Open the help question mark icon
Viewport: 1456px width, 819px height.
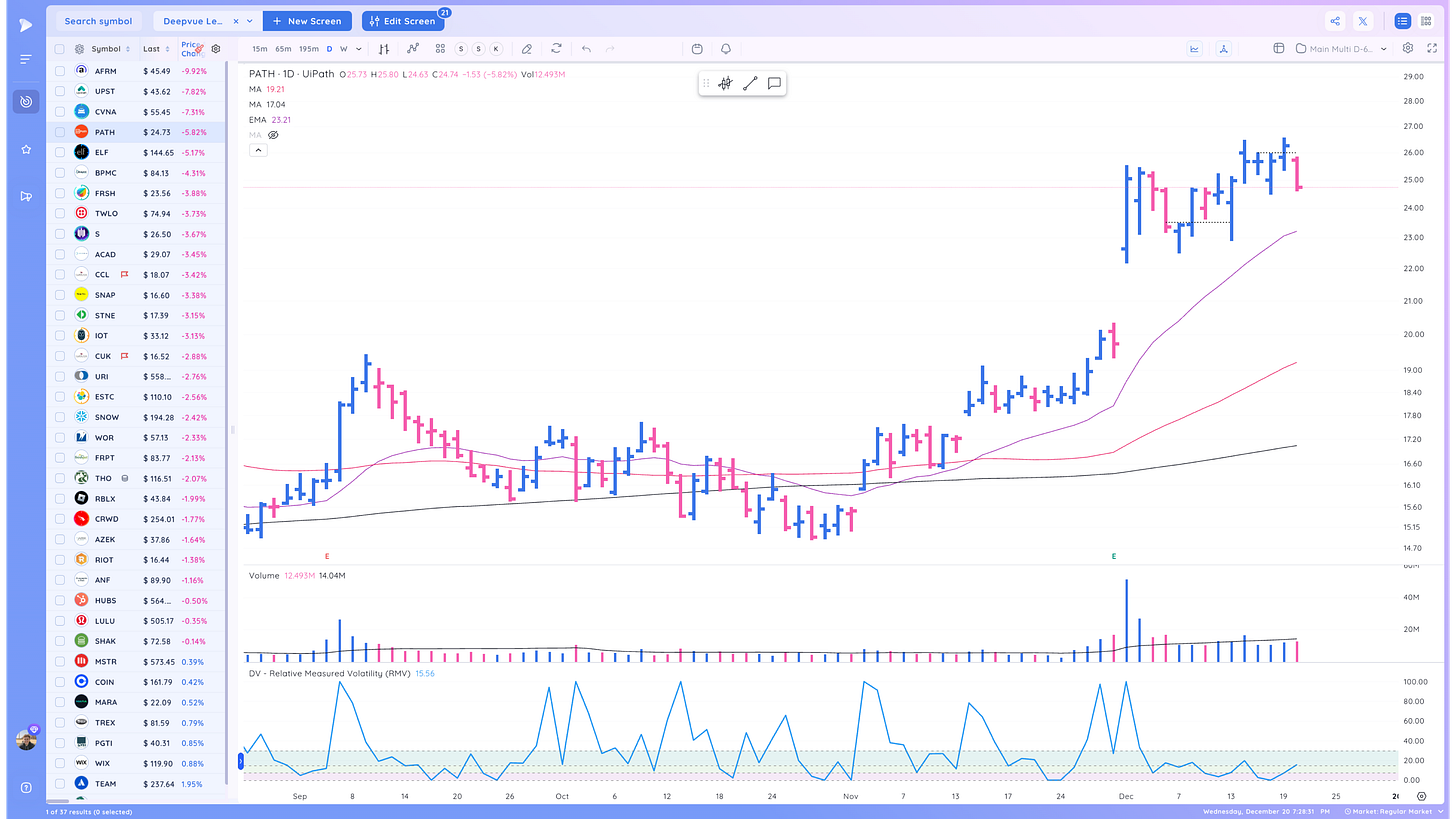[x=26, y=787]
